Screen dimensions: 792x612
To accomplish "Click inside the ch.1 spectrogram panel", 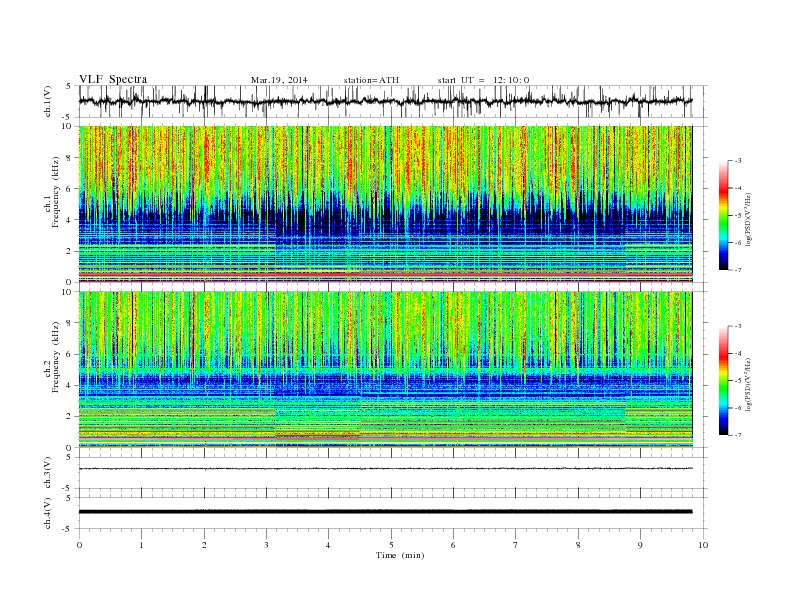I will [x=386, y=204].
